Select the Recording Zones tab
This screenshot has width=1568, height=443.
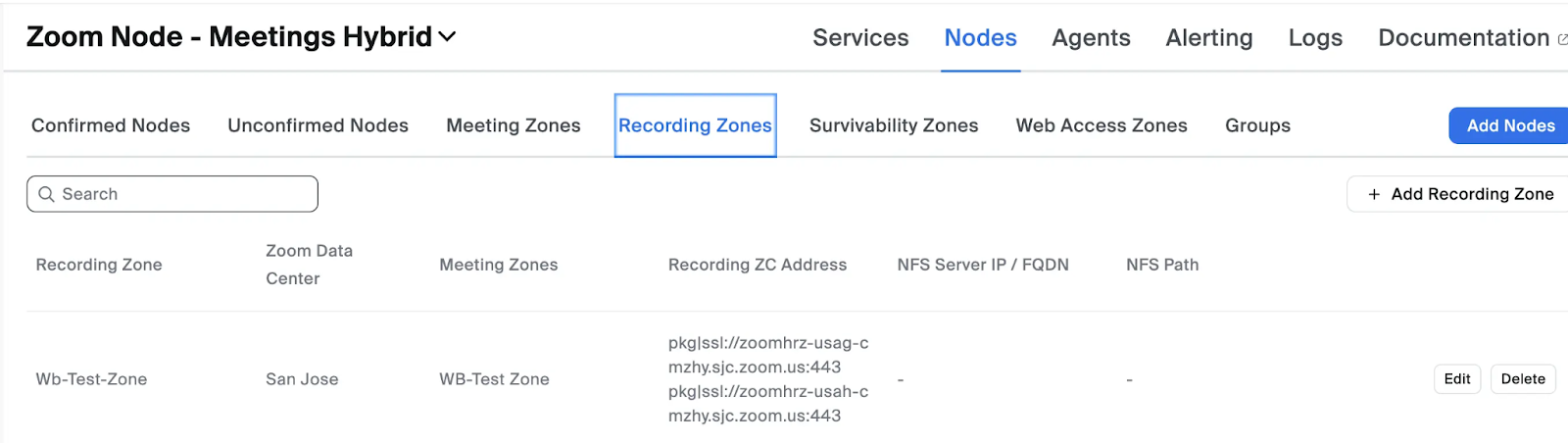[x=695, y=125]
